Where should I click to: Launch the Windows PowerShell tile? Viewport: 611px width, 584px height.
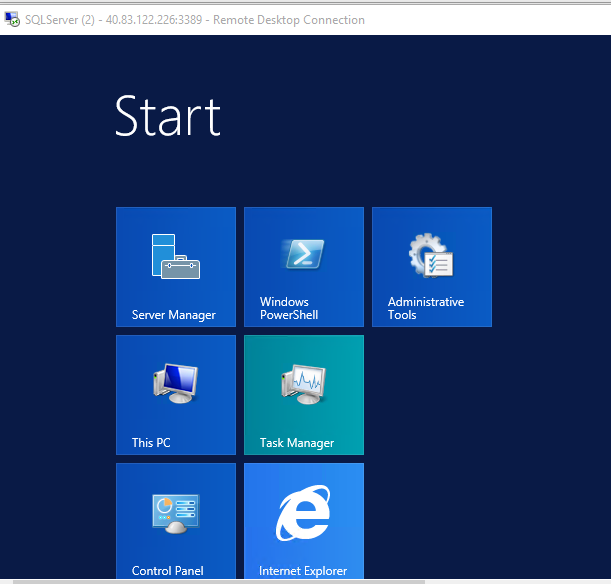pos(304,267)
